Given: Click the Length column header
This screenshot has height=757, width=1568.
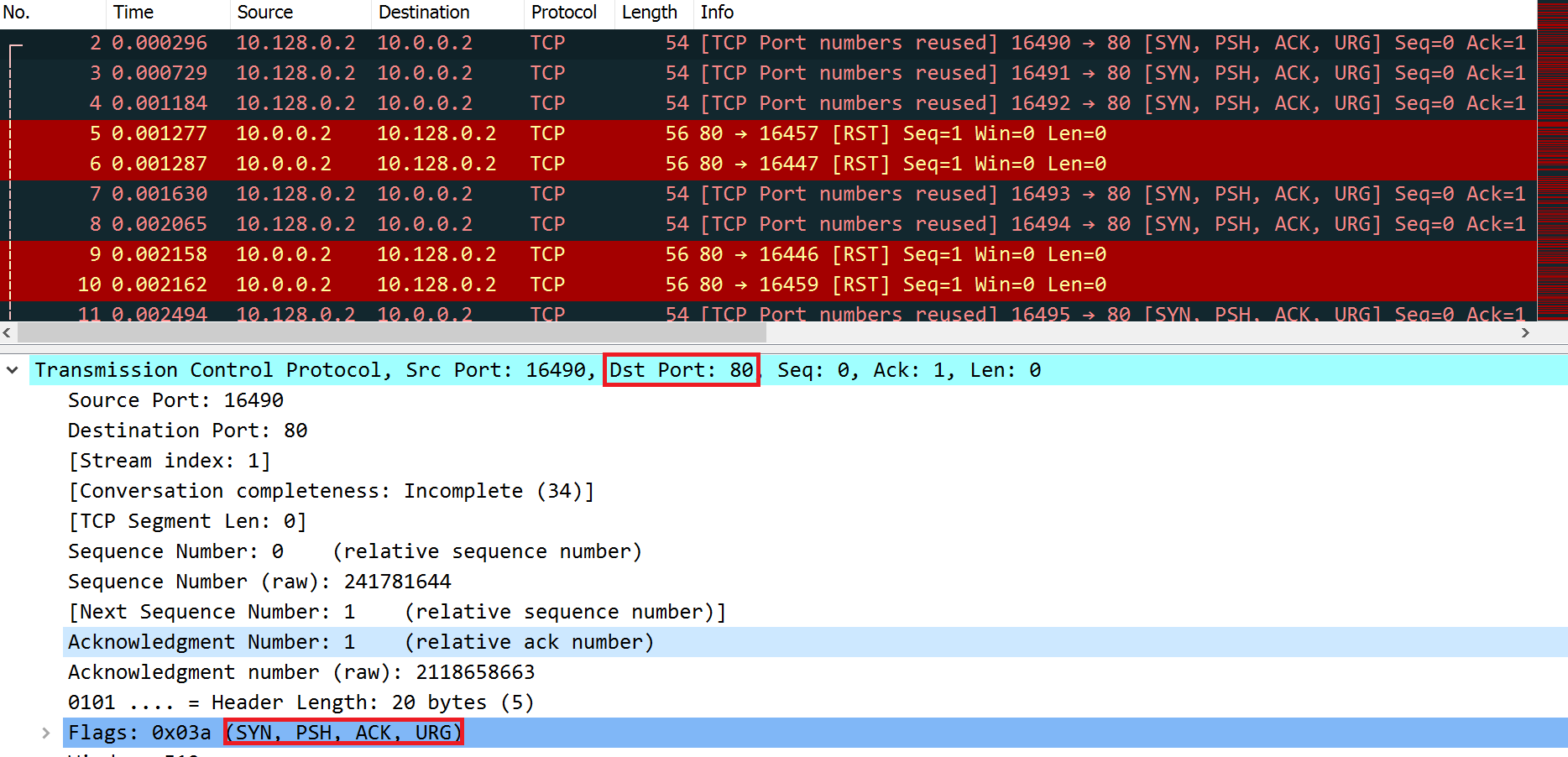Looking at the screenshot, I should (649, 12).
